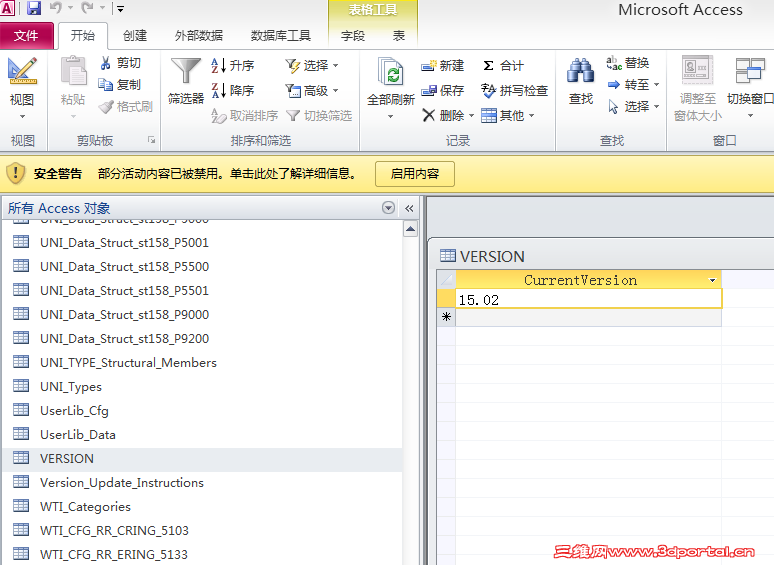Open the 筛选器 funnel filter icon

pos(185,71)
